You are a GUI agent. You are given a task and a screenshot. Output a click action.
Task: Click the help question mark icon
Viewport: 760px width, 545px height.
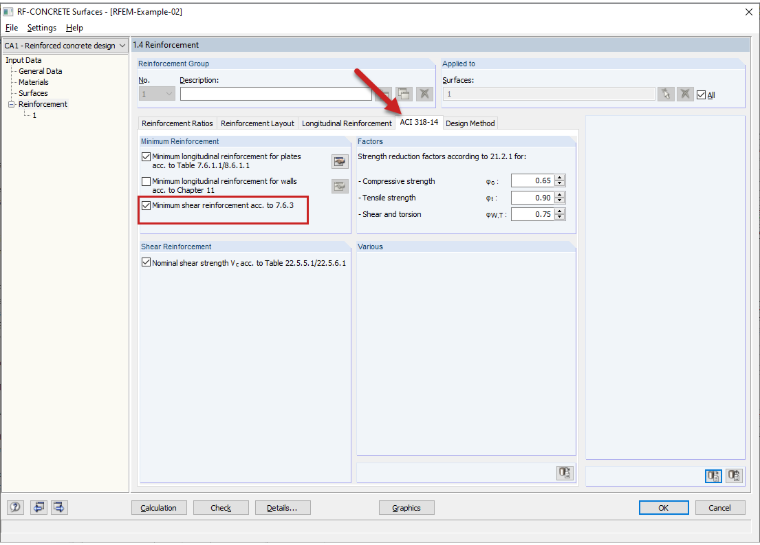(16, 508)
